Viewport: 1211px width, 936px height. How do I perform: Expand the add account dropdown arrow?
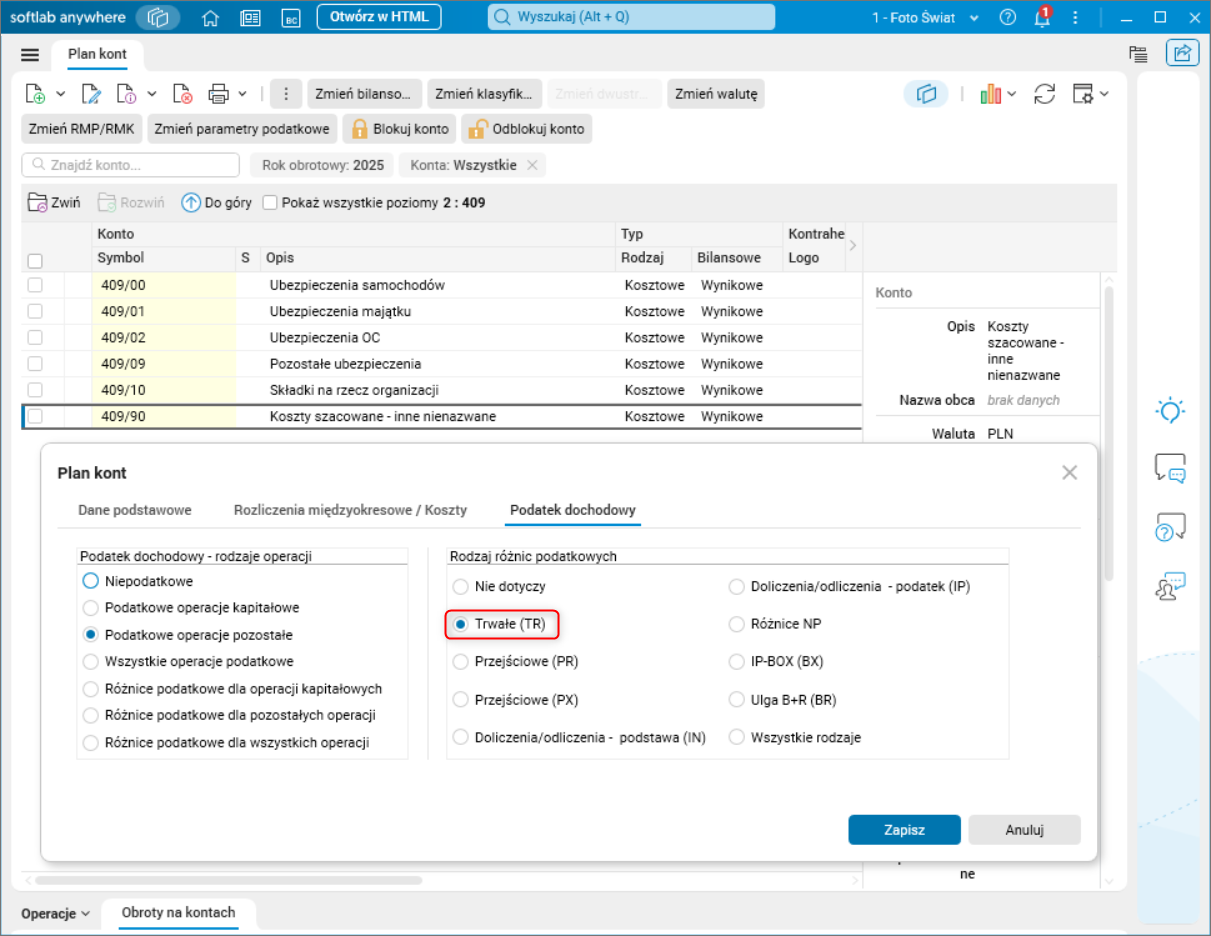point(60,94)
